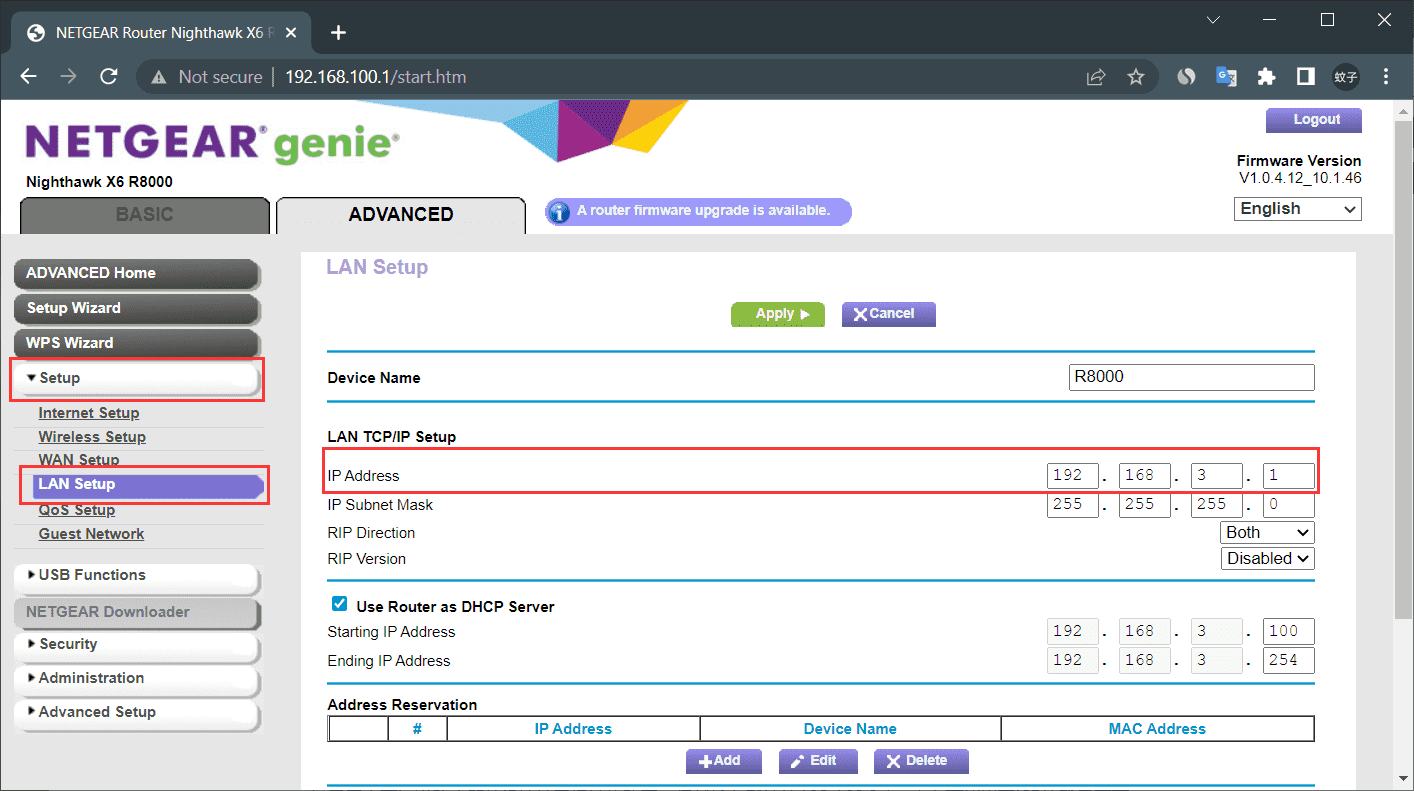Click the MAC Address column header
The height and width of the screenshot is (791, 1414).
tap(1157, 729)
